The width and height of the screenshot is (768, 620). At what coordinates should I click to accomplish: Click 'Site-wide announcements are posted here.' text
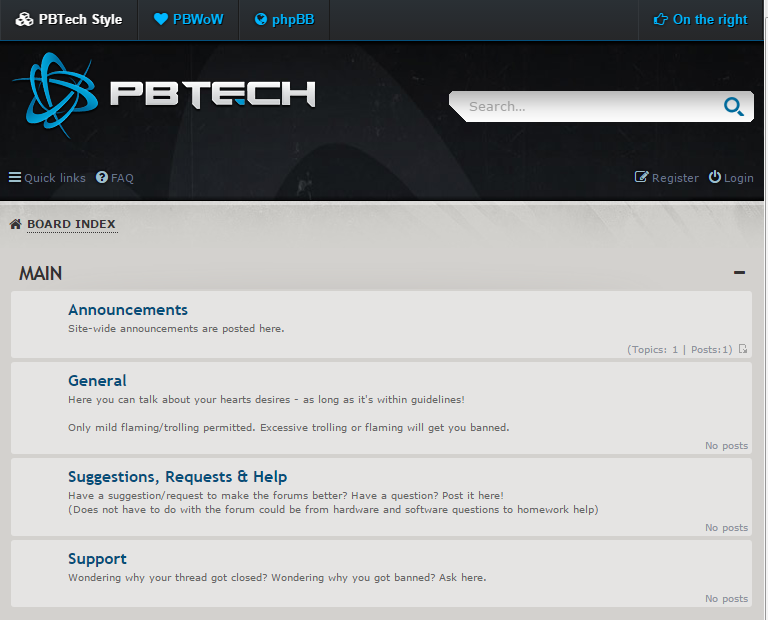(x=176, y=329)
